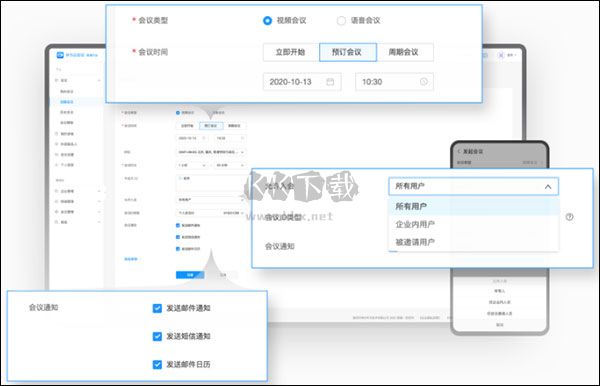Open the calendar icon in date field
600x386 pixels.
pyautogui.click(x=330, y=82)
